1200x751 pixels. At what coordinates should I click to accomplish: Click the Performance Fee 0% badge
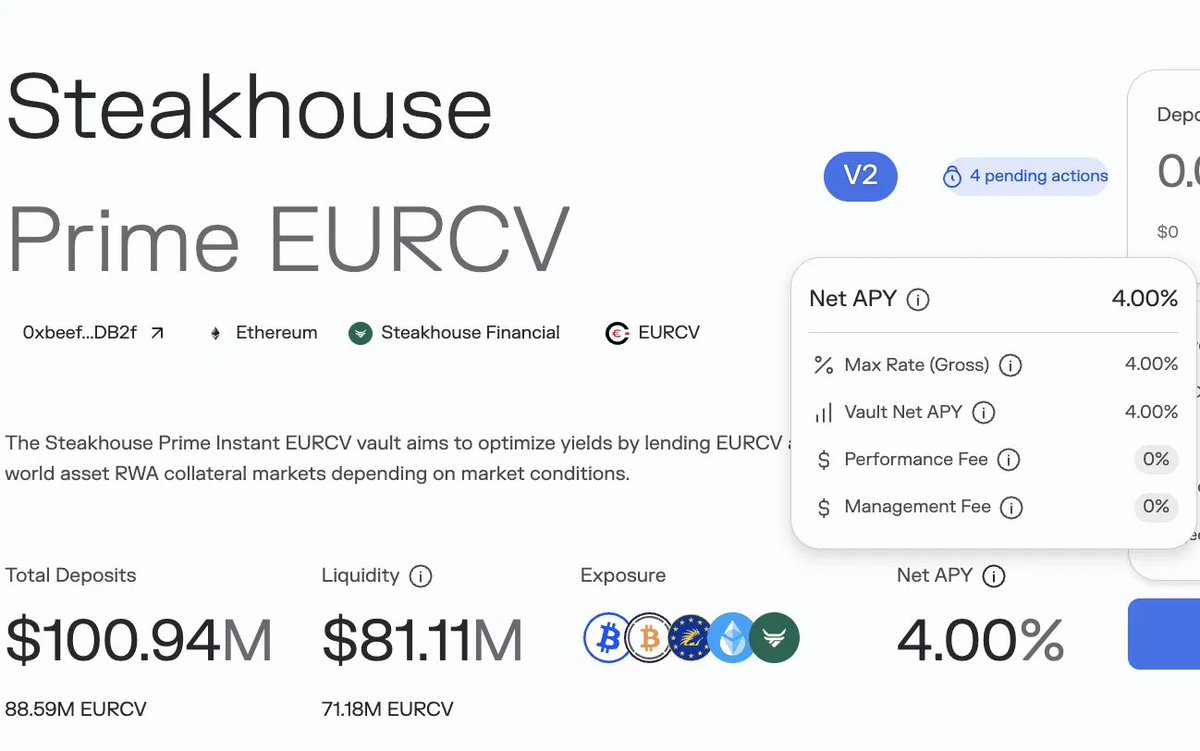pos(1156,460)
